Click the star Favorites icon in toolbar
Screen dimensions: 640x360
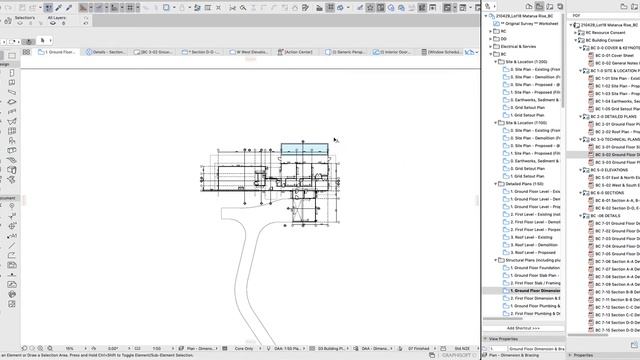pyautogui.click(x=370, y=8)
